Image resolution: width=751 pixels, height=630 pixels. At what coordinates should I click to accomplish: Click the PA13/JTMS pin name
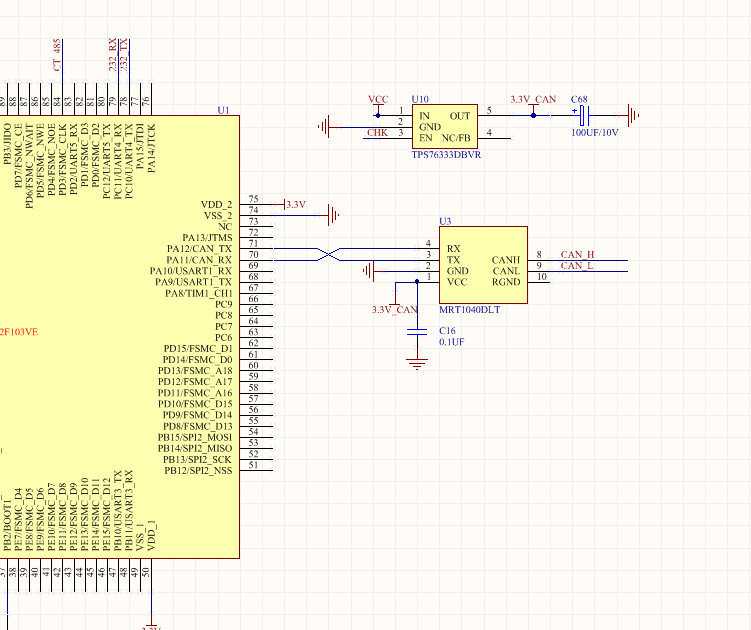pos(207,238)
